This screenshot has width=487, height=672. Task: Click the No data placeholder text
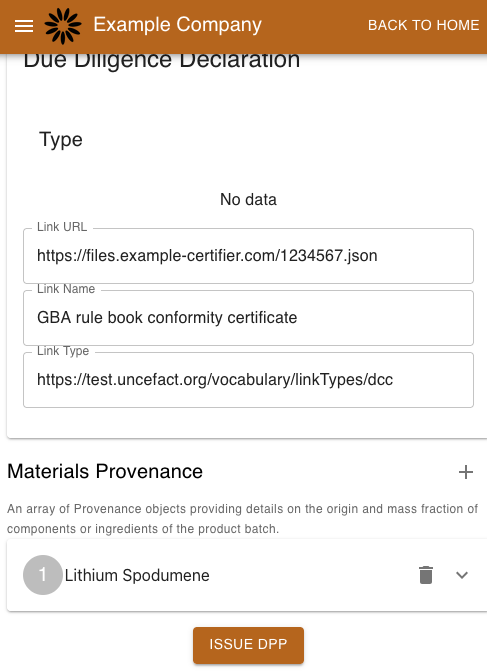tap(248, 199)
